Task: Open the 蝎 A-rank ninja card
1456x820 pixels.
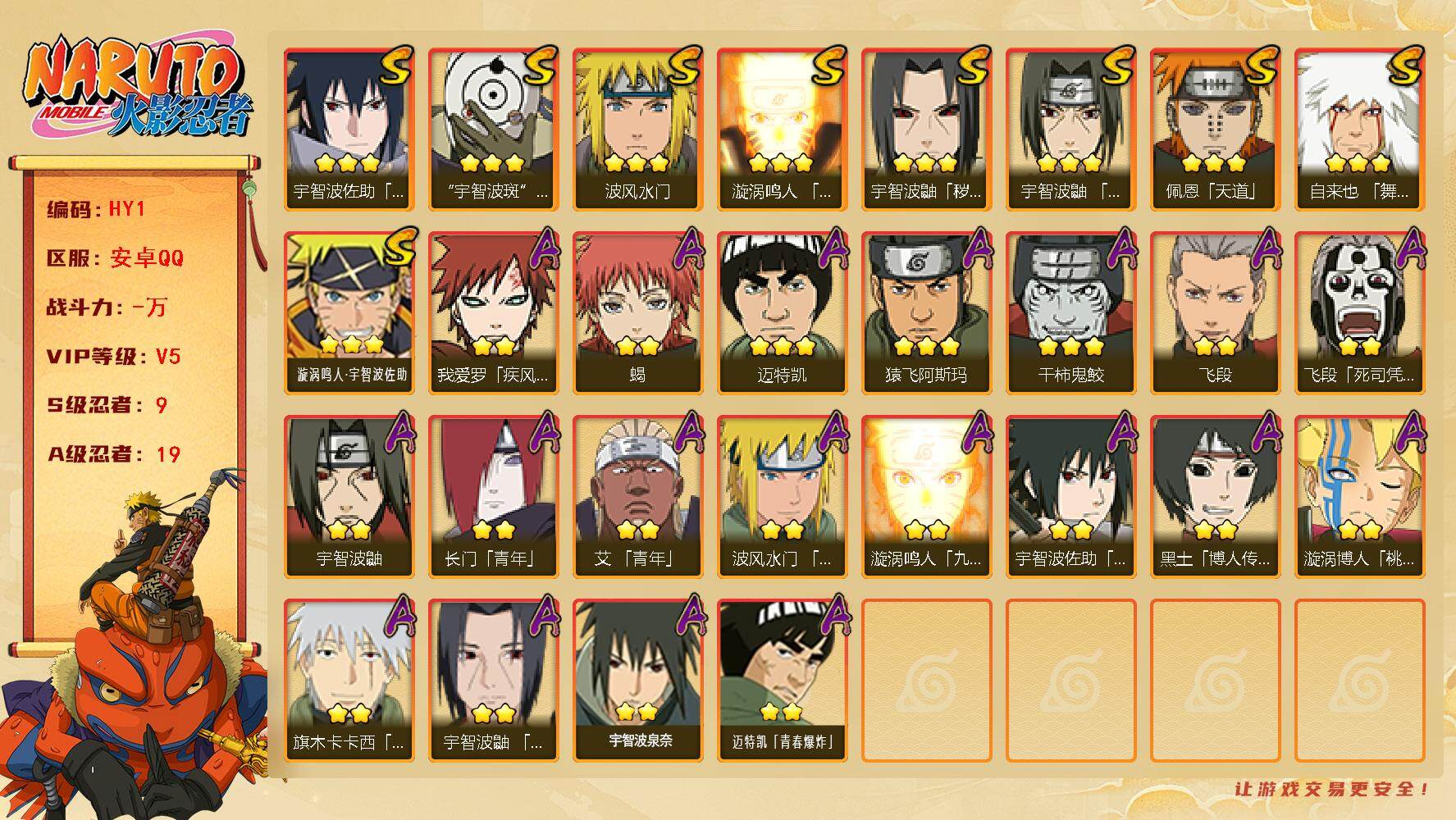Action: (637, 313)
